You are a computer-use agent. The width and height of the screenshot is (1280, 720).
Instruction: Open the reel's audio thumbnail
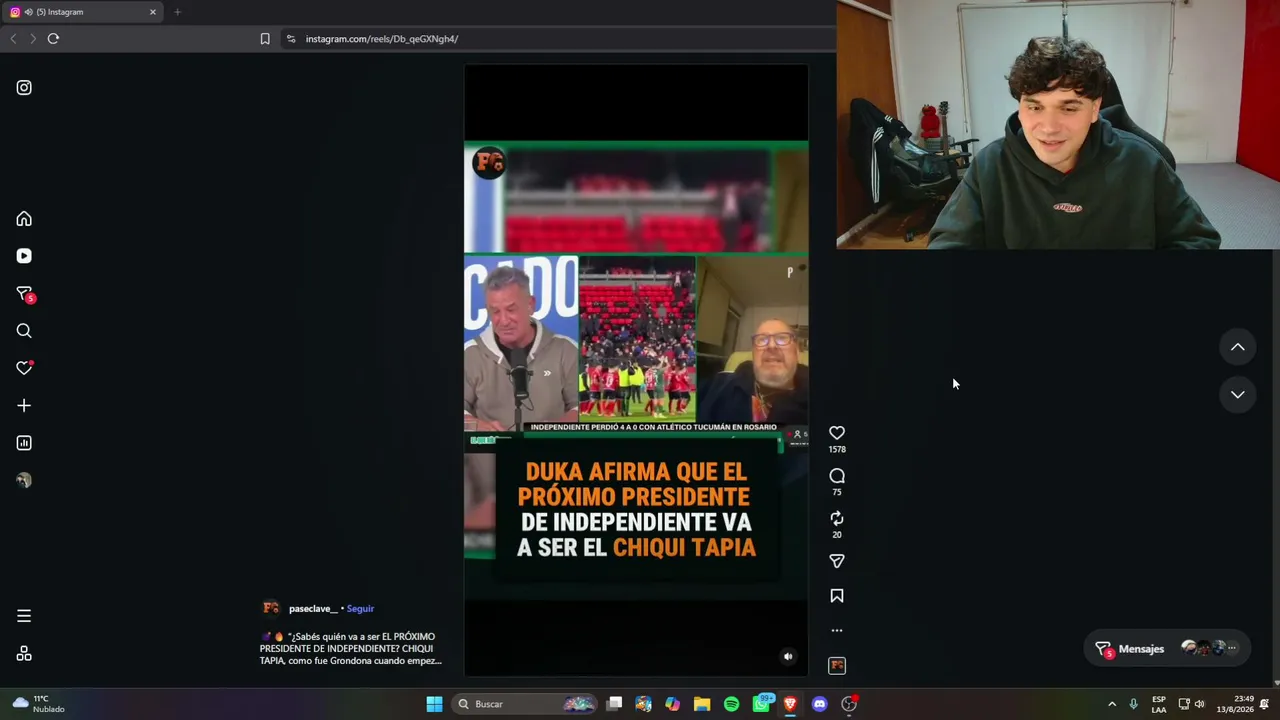point(837,666)
